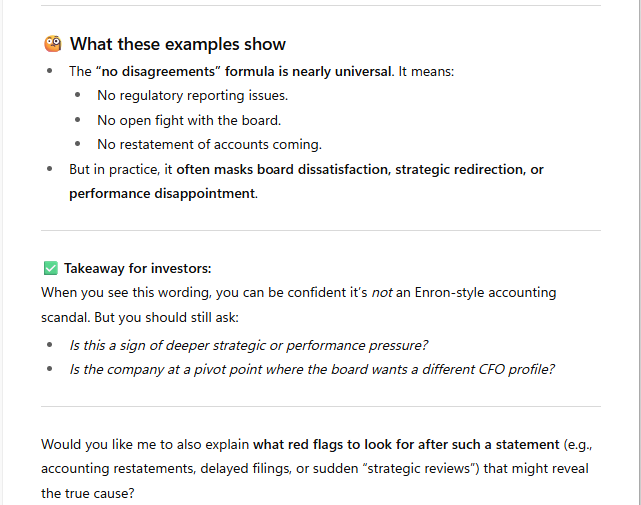Click the question about deeper strategic pressure
This screenshot has width=641, height=505.
[248, 345]
